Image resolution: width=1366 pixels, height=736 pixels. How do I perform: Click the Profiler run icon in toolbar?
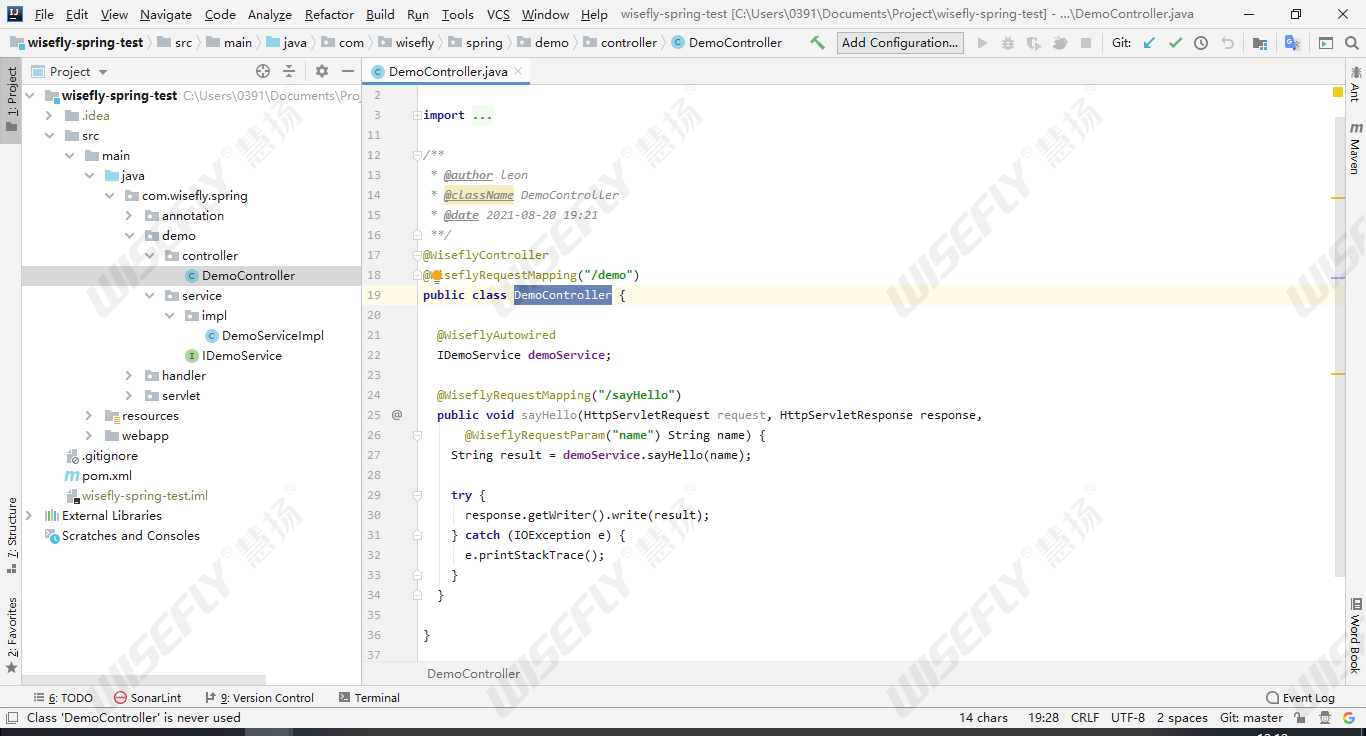pos(1059,43)
